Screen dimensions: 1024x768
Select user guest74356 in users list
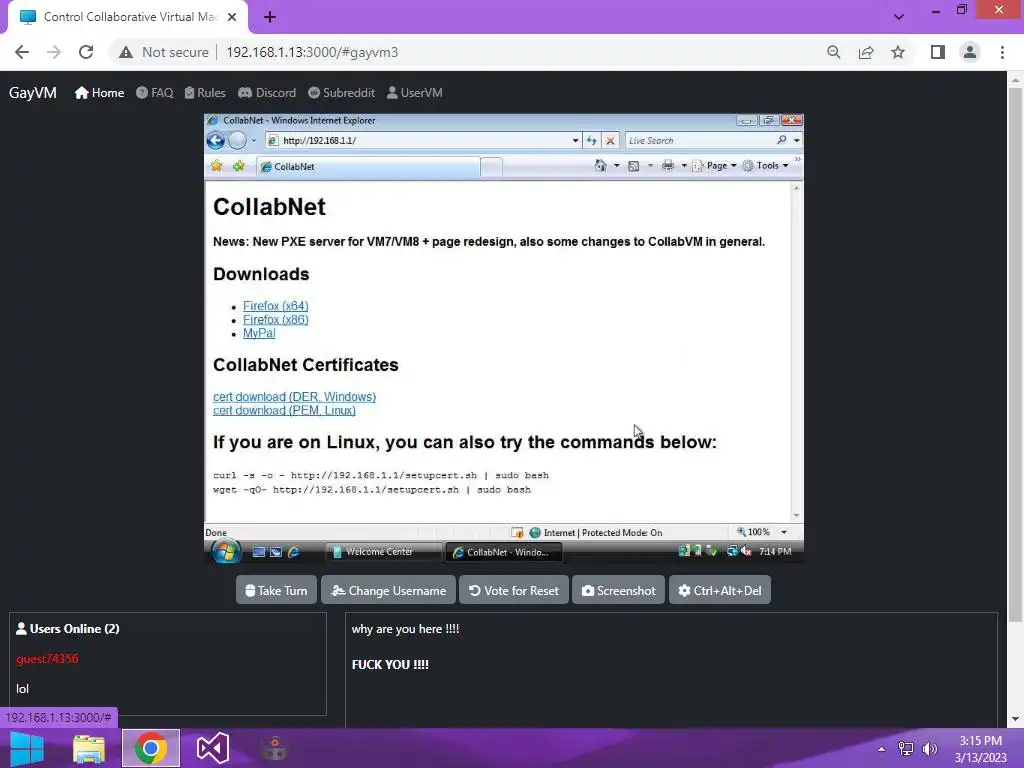[x=47, y=659]
